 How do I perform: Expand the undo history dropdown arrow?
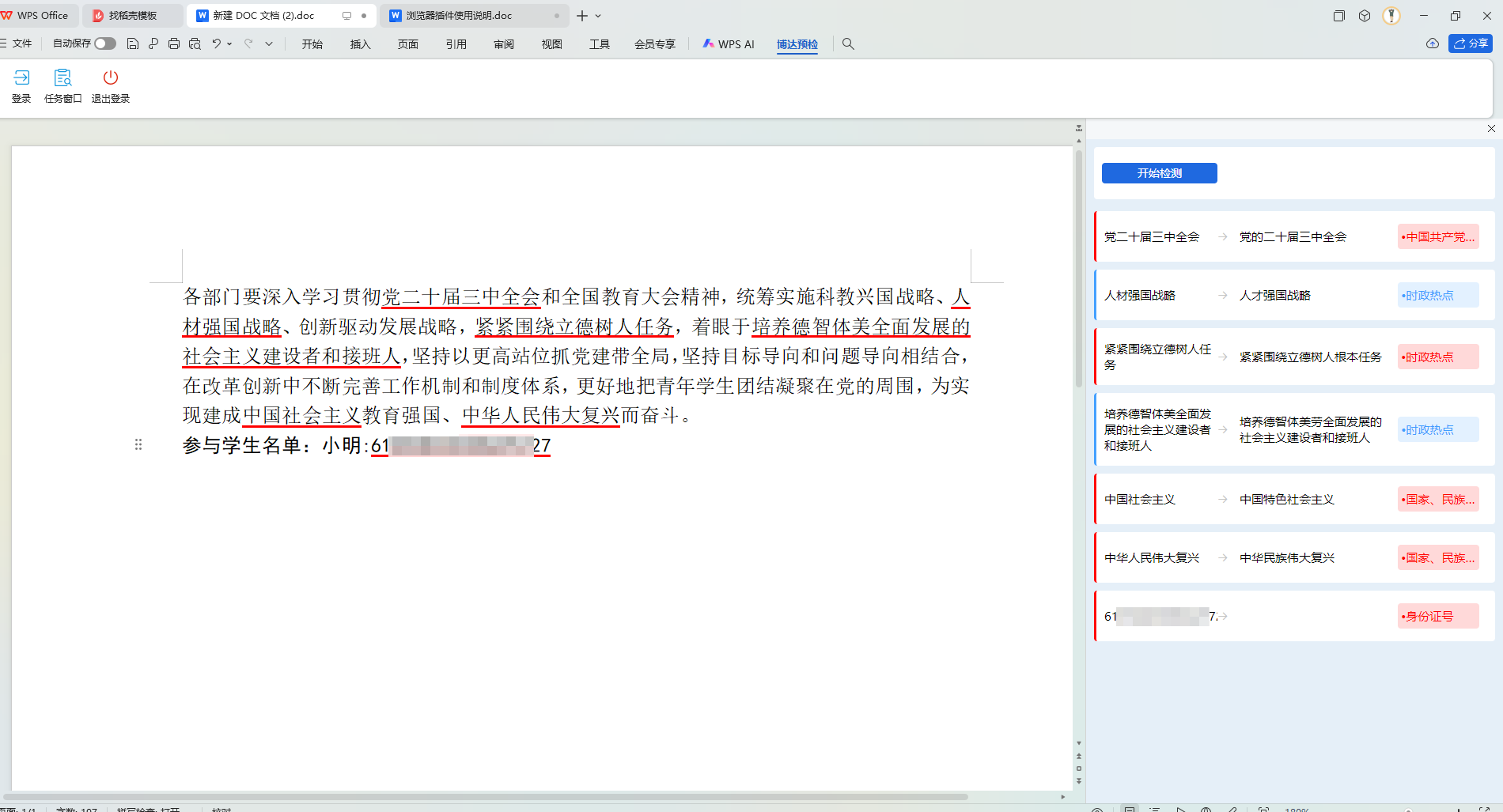[229, 44]
